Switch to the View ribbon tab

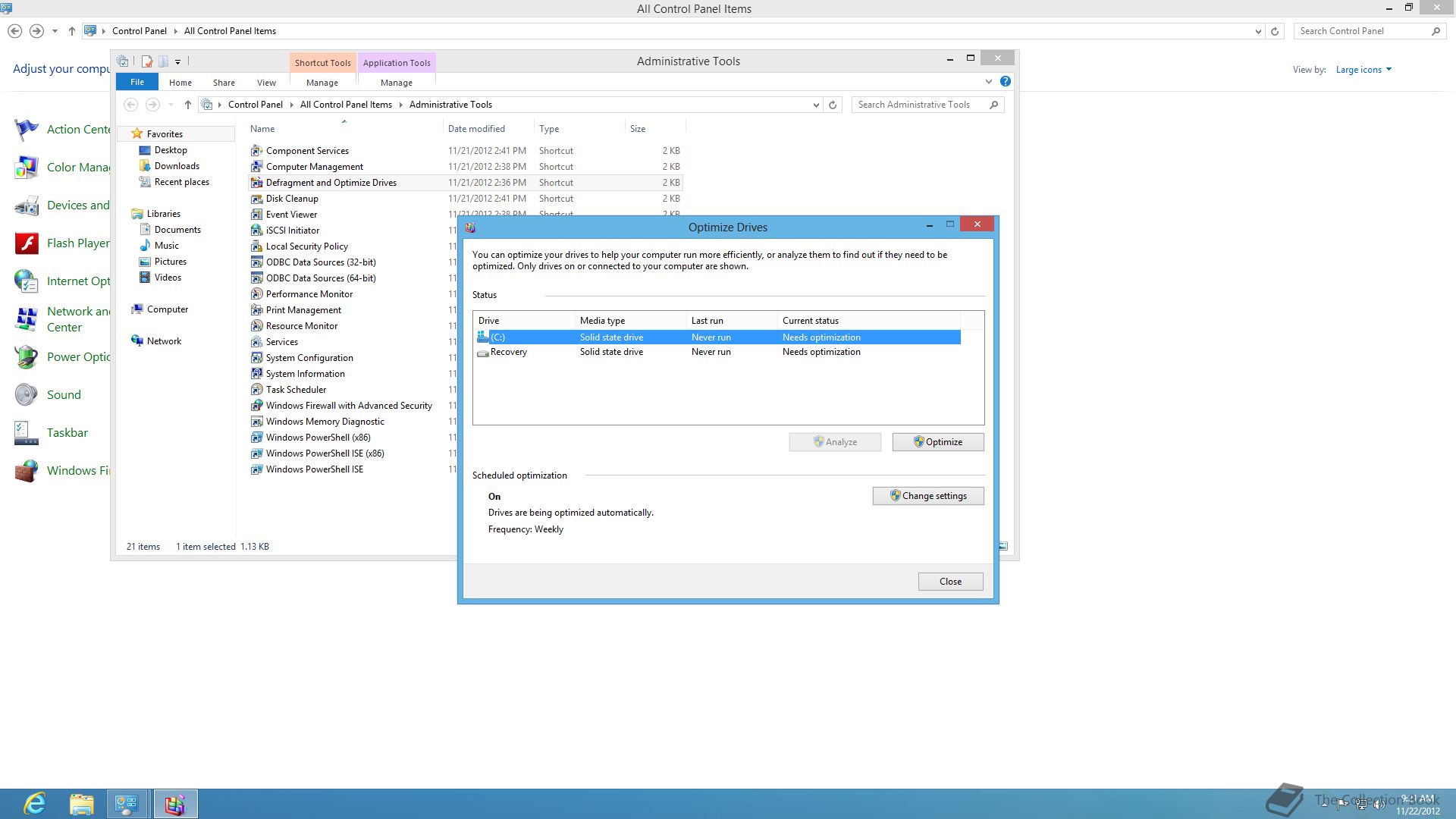point(266,82)
